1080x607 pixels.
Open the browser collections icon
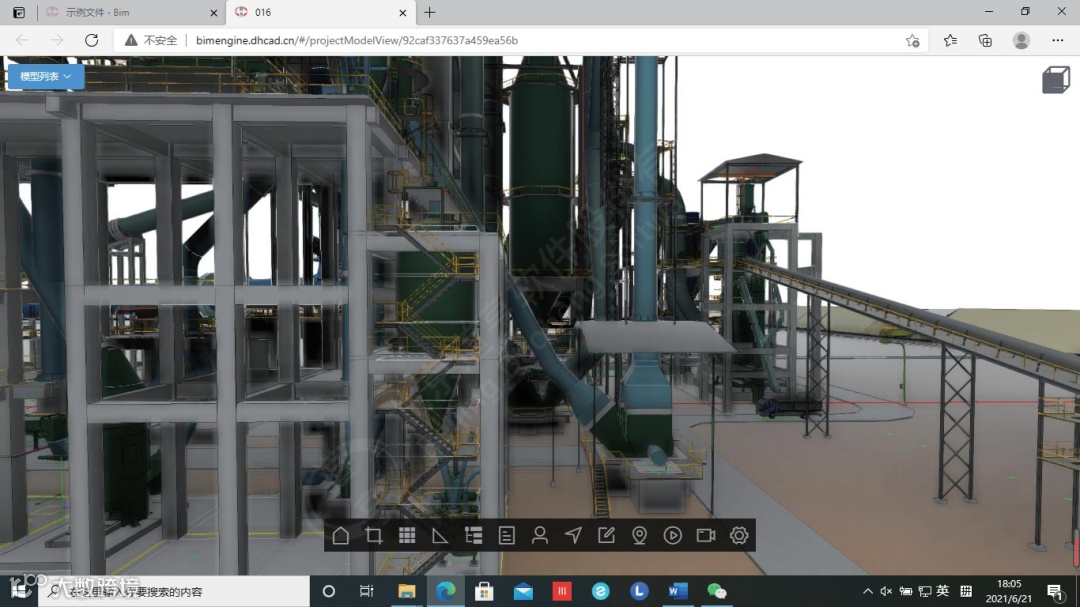(x=986, y=41)
